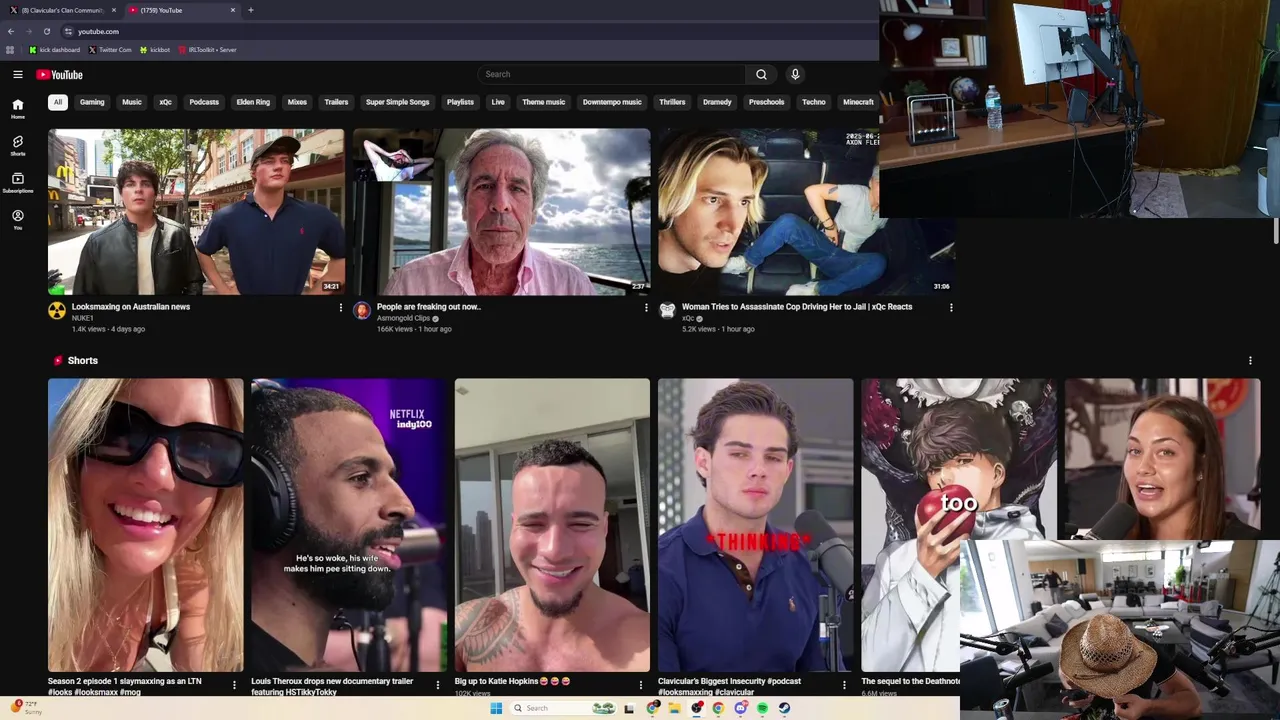The image size is (1280, 720).
Task: Open the Twitter Com bookmark
Action: click(x=110, y=49)
